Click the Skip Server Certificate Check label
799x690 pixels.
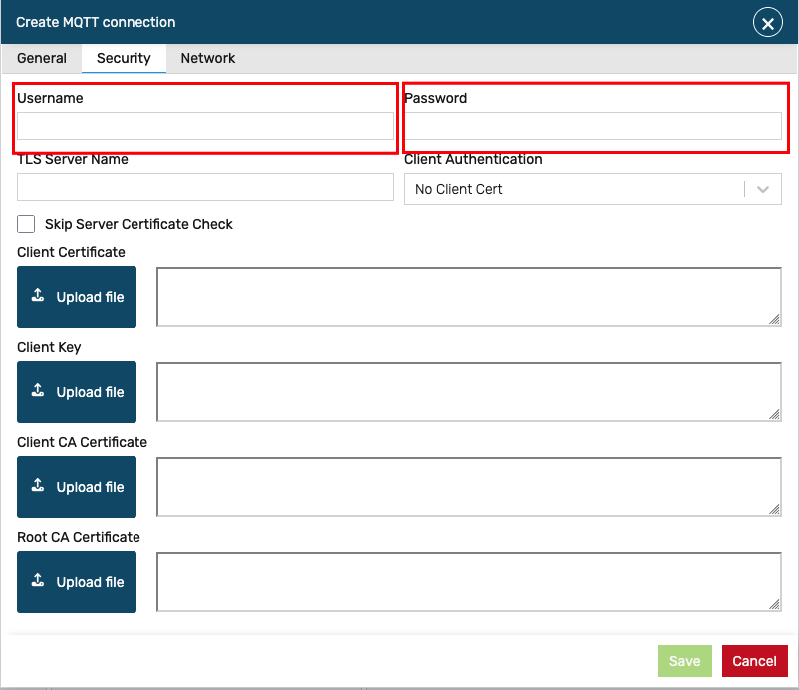click(x=139, y=224)
